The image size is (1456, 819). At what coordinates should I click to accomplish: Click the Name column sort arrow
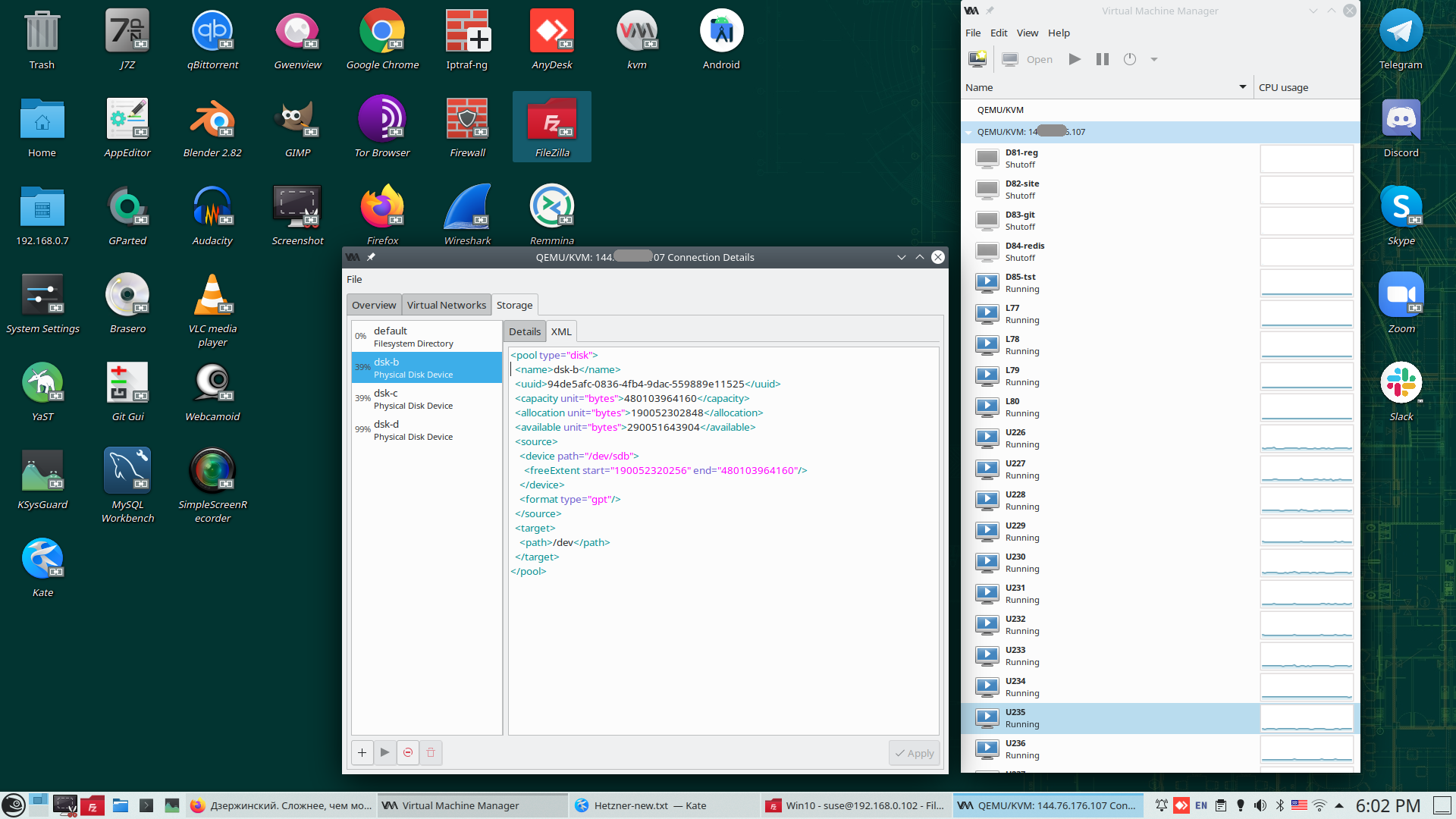tap(1242, 87)
